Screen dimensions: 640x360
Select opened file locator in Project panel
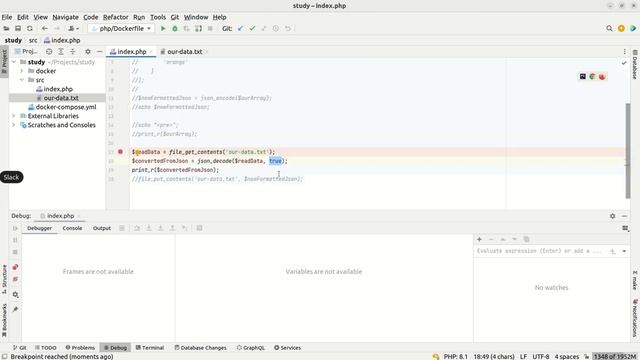[x=49, y=51]
